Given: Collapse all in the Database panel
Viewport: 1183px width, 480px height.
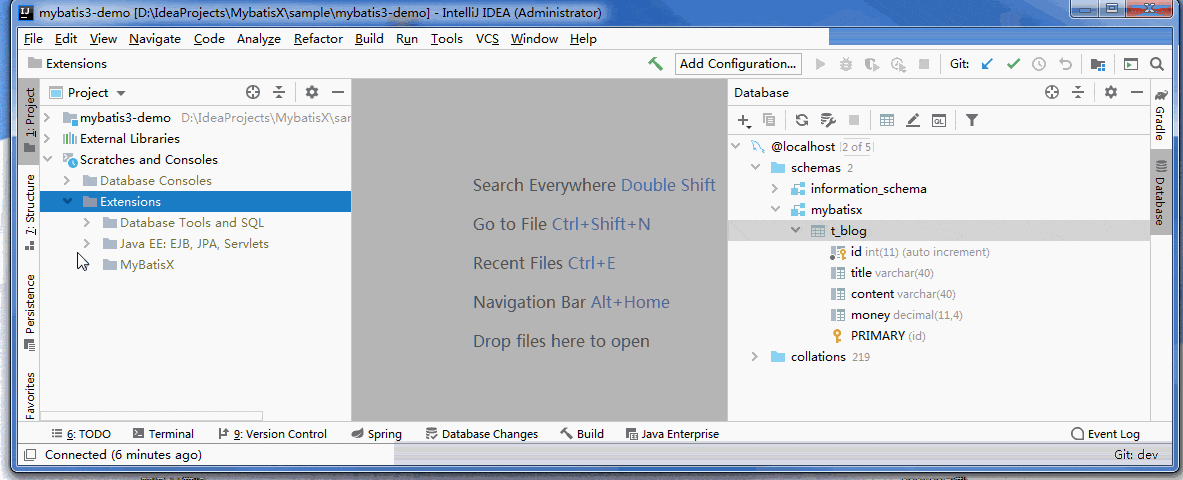Looking at the screenshot, I should [x=1077, y=92].
